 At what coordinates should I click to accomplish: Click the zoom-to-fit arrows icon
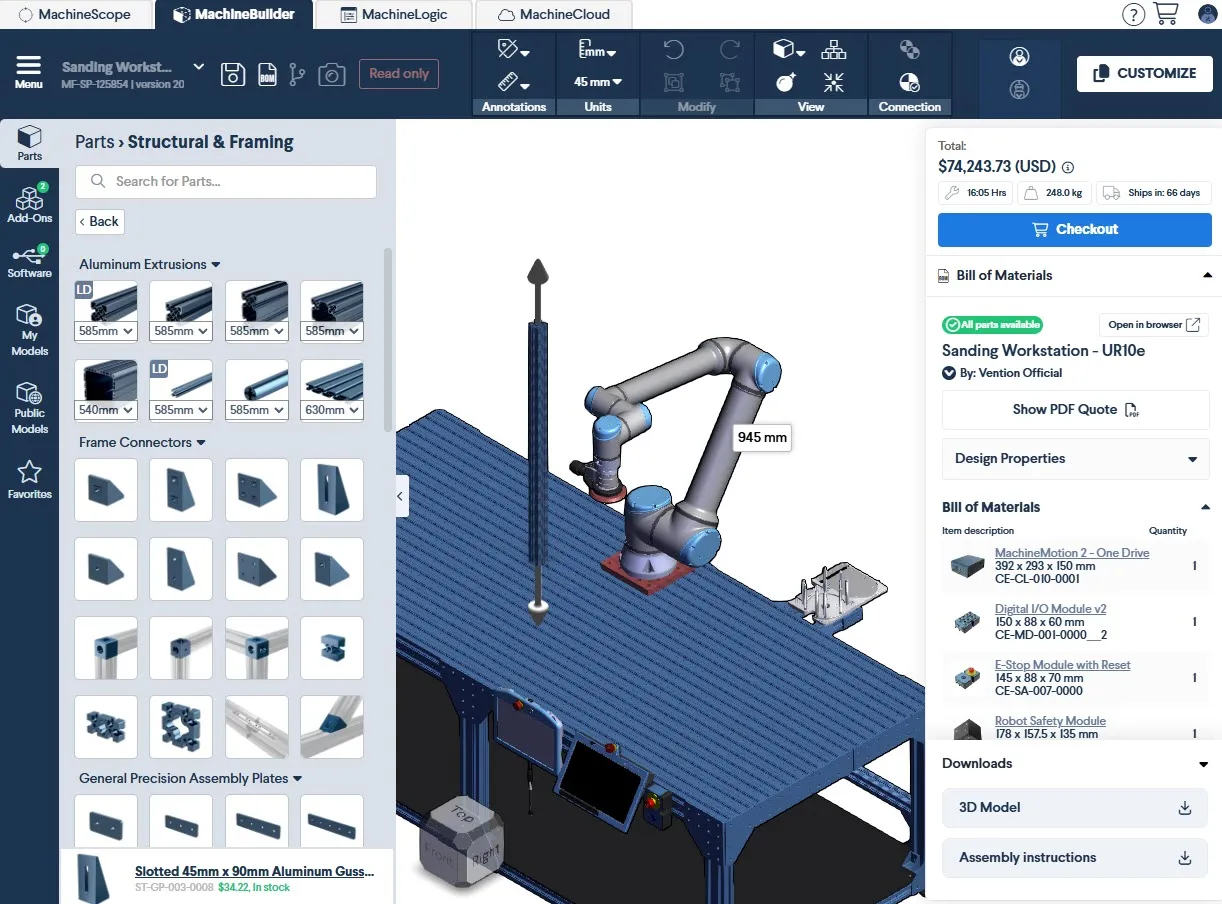point(833,82)
